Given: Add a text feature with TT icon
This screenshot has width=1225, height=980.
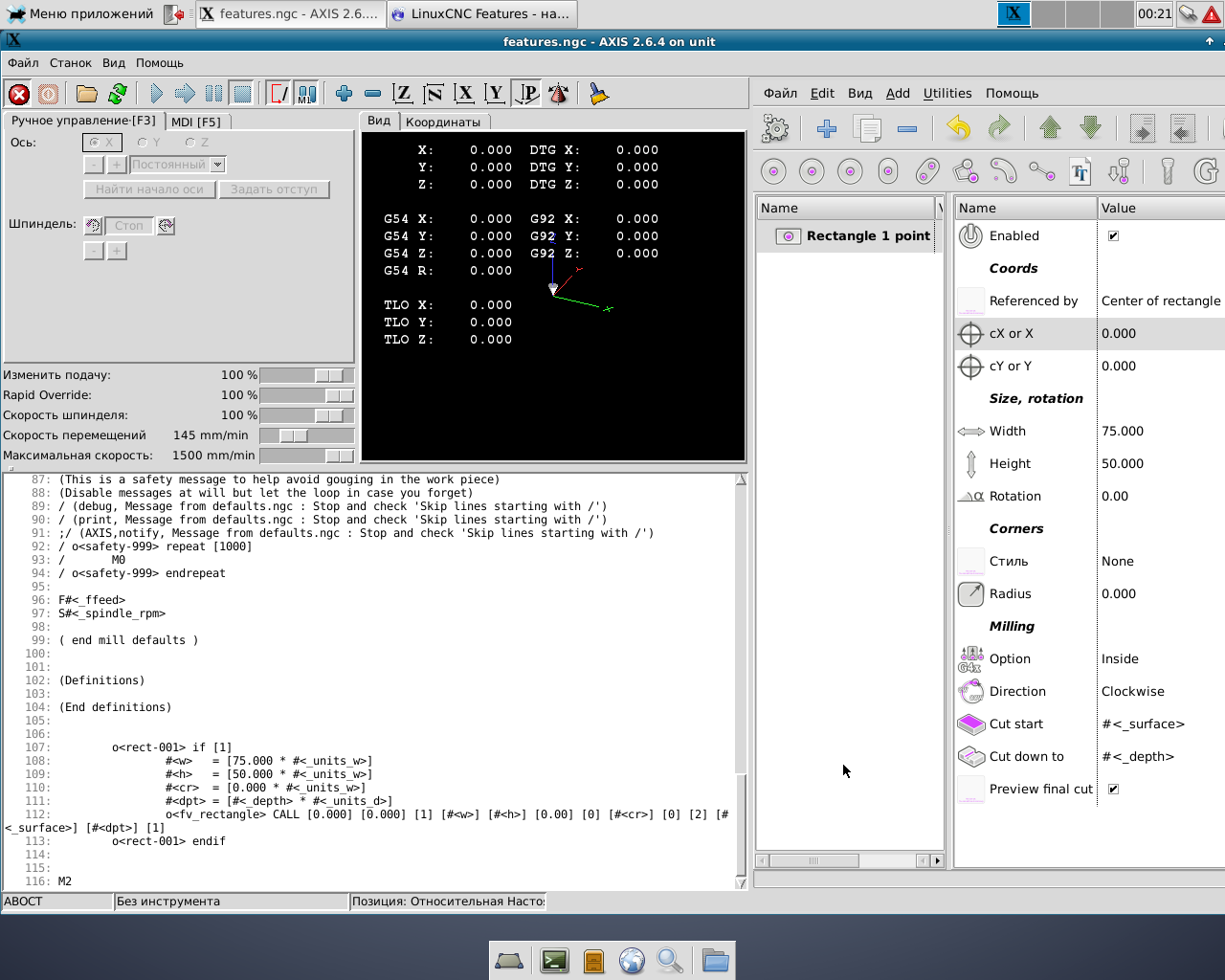Looking at the screenshot, I should 1080,172.
